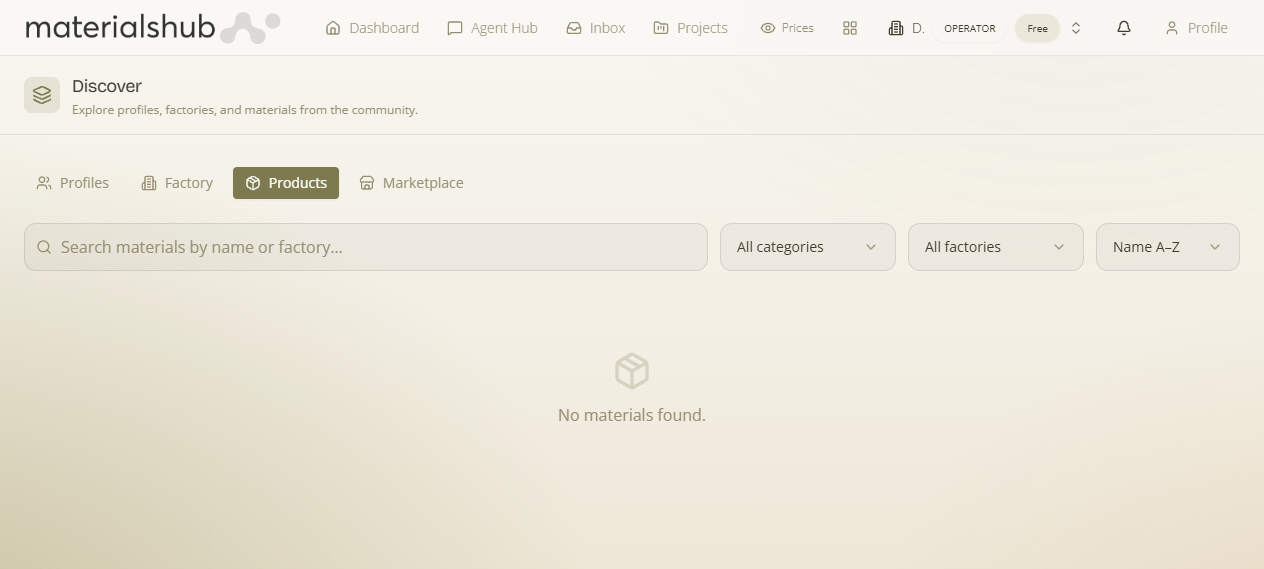The image size is (1264, 569).
Task: Click the factory building icon in navbar
Action: (x=896, y=28)
